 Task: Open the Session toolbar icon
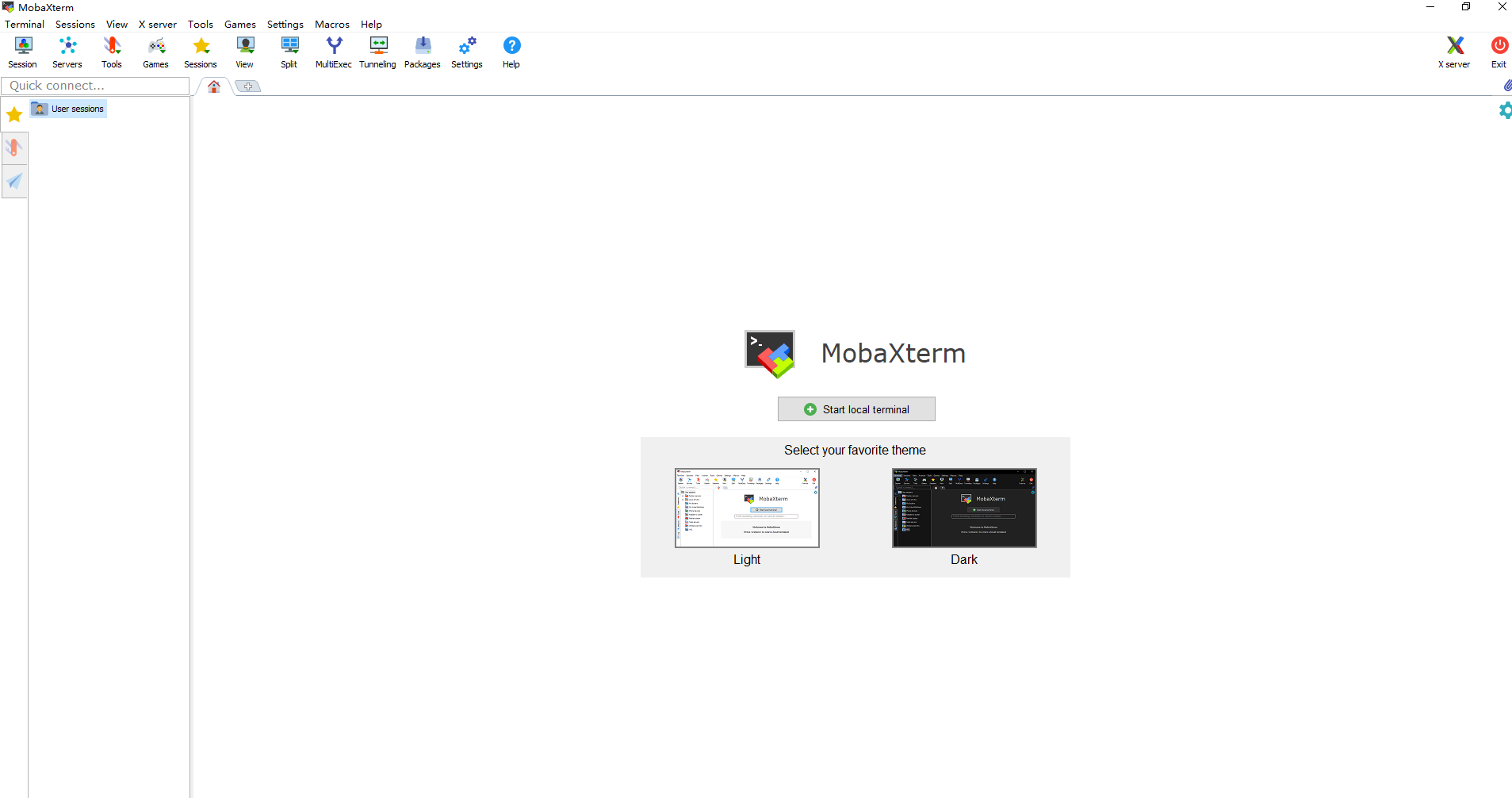pyautogui.click(x=23, y=52)
